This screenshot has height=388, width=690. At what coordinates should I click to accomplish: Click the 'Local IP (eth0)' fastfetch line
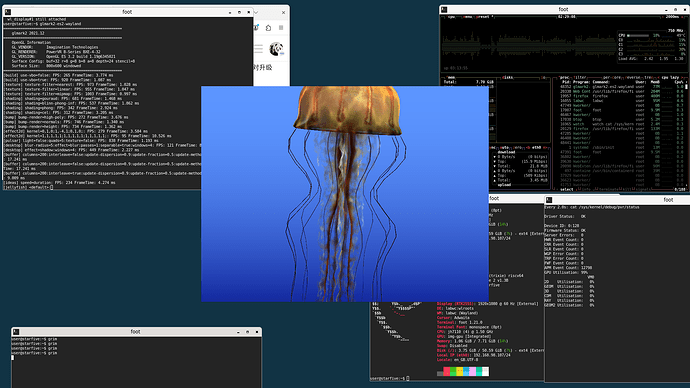click(473, 355)
